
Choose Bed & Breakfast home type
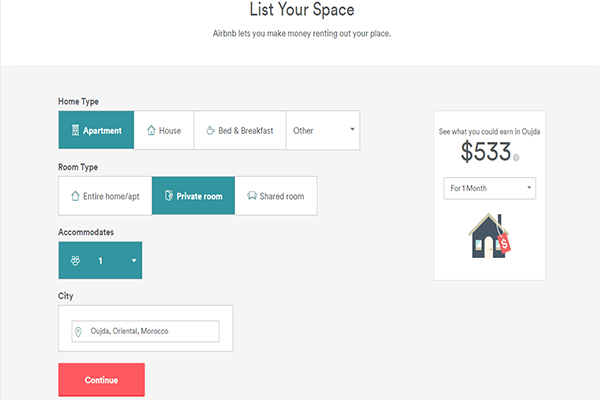click(240, 130)
